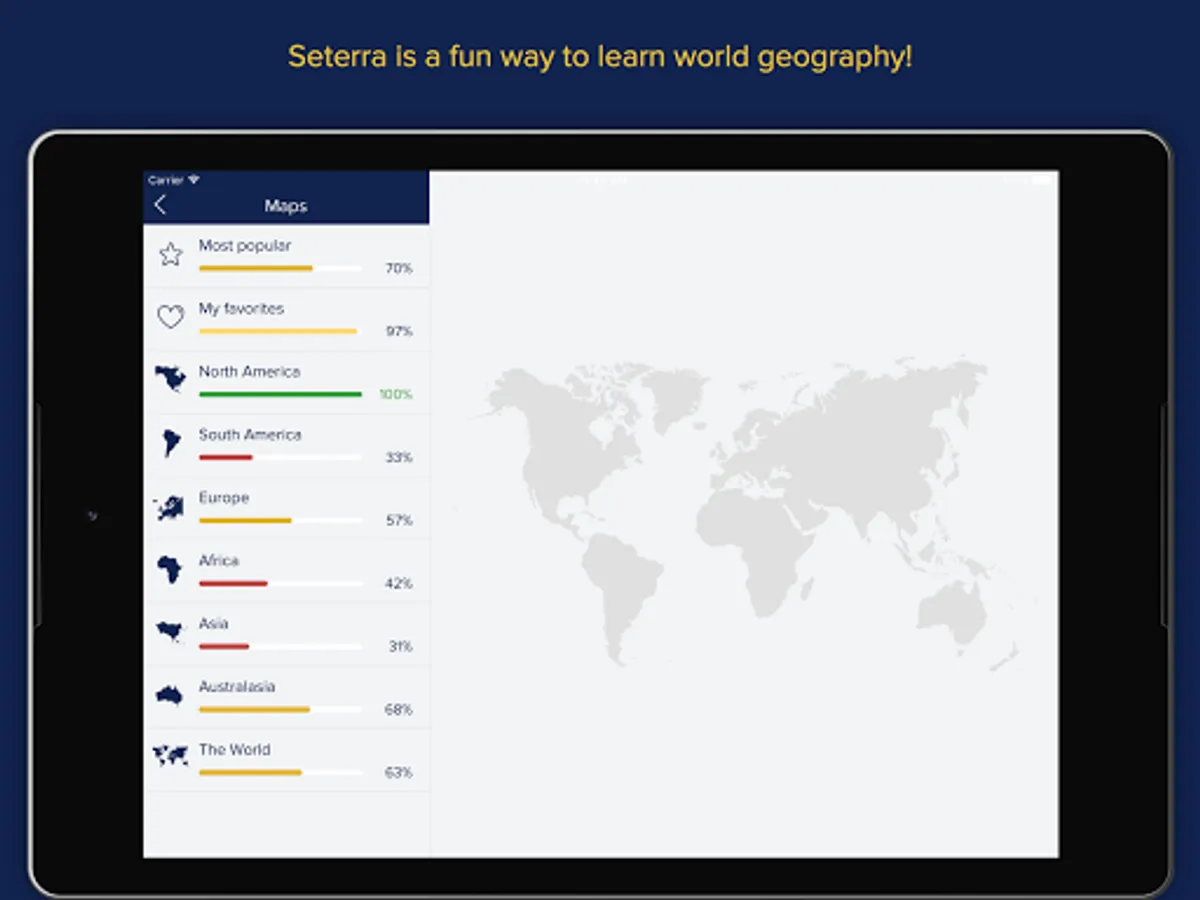Click the North America green progress bar
Viewport: 1200px width, 900px height.
pos(280,394)
